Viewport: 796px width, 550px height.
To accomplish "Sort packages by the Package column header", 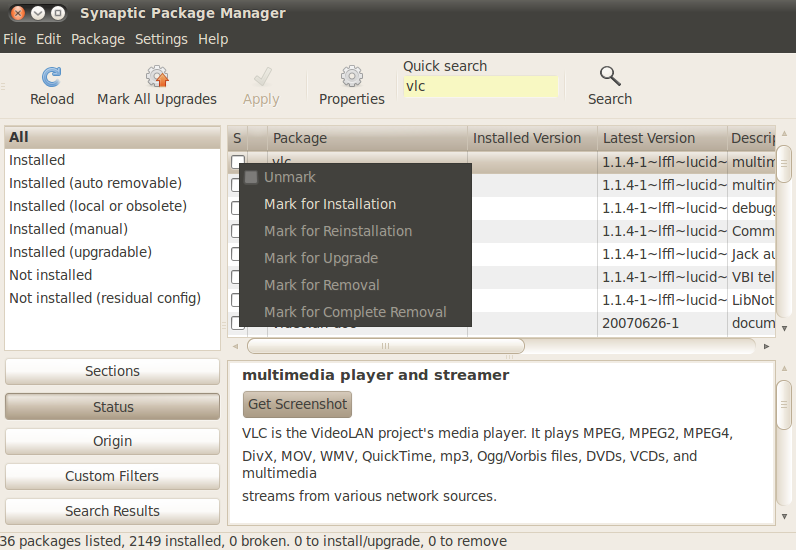I will pos(300,138).
